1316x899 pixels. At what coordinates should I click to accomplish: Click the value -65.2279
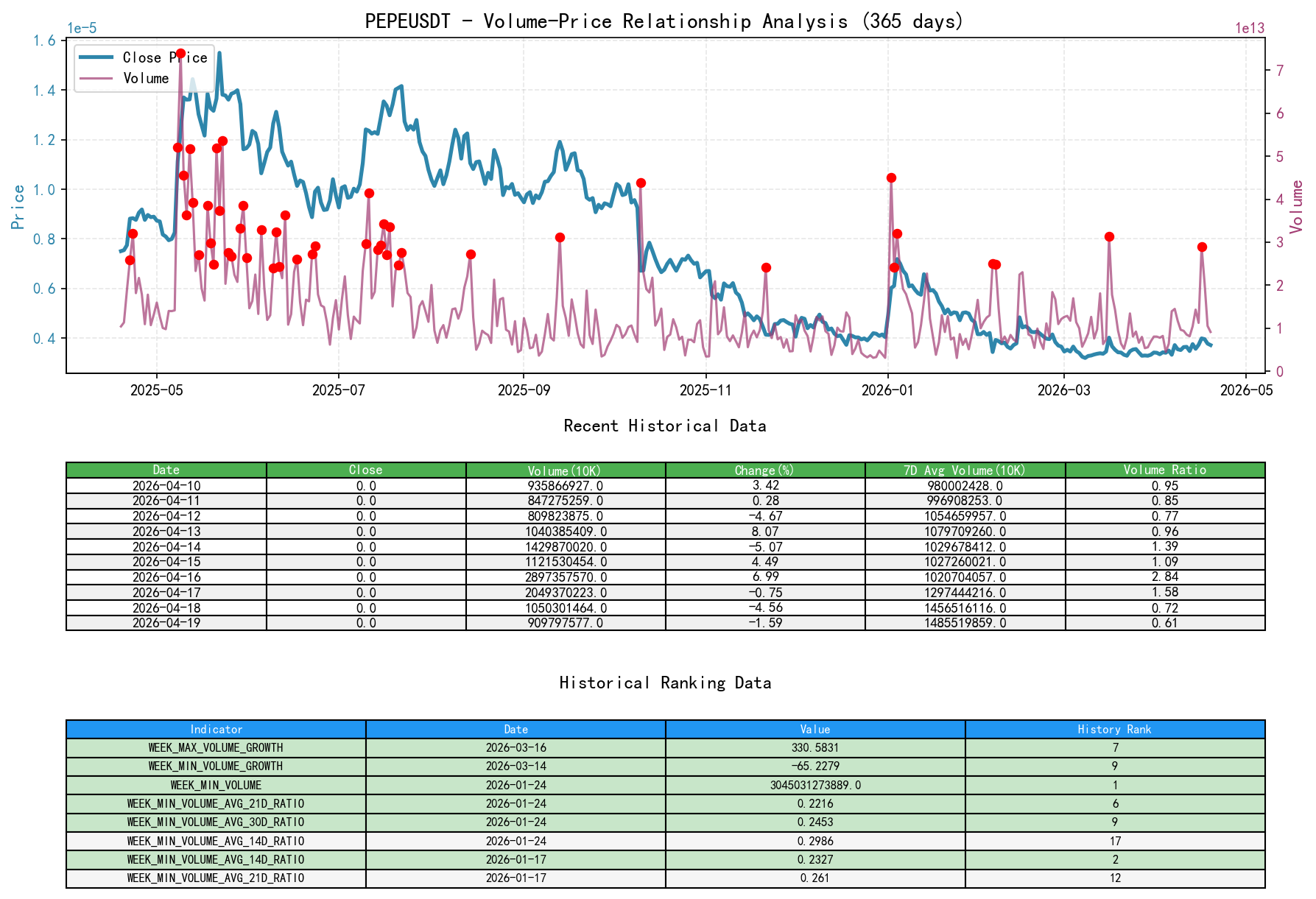(815, 766)
